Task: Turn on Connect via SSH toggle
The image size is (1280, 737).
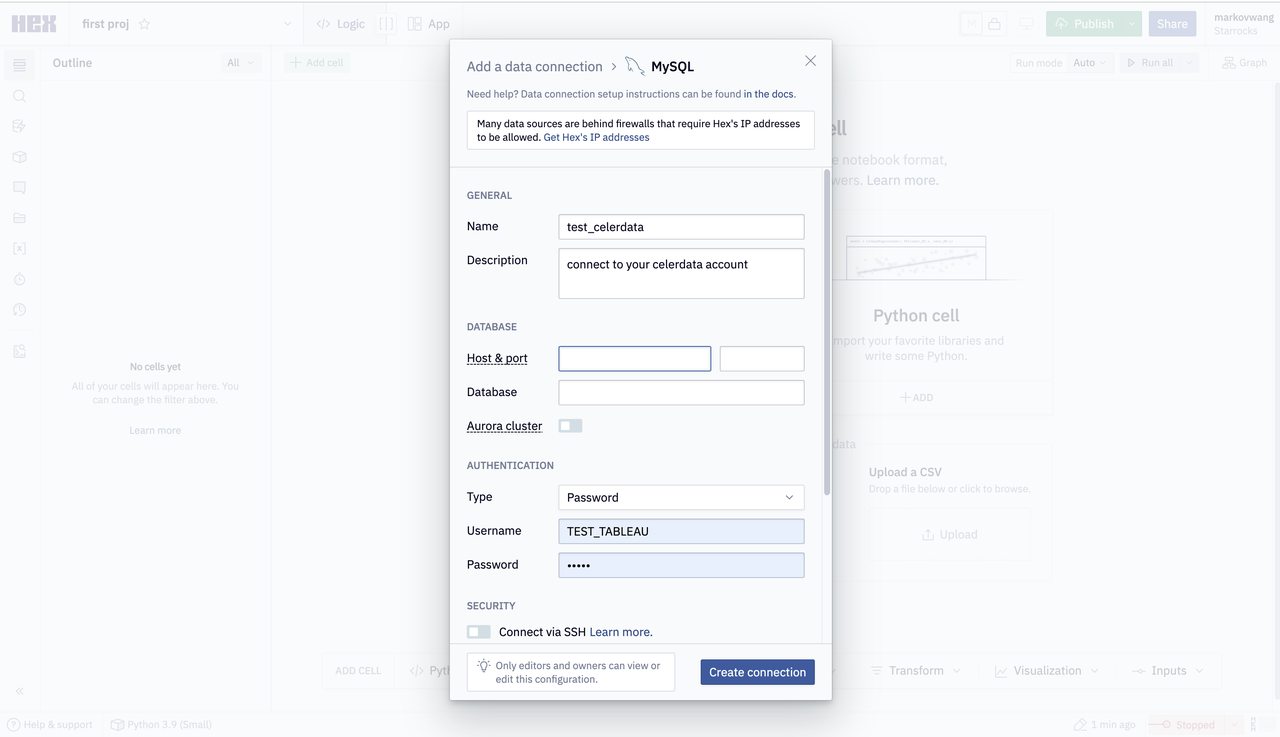Action: coord(479,632)
